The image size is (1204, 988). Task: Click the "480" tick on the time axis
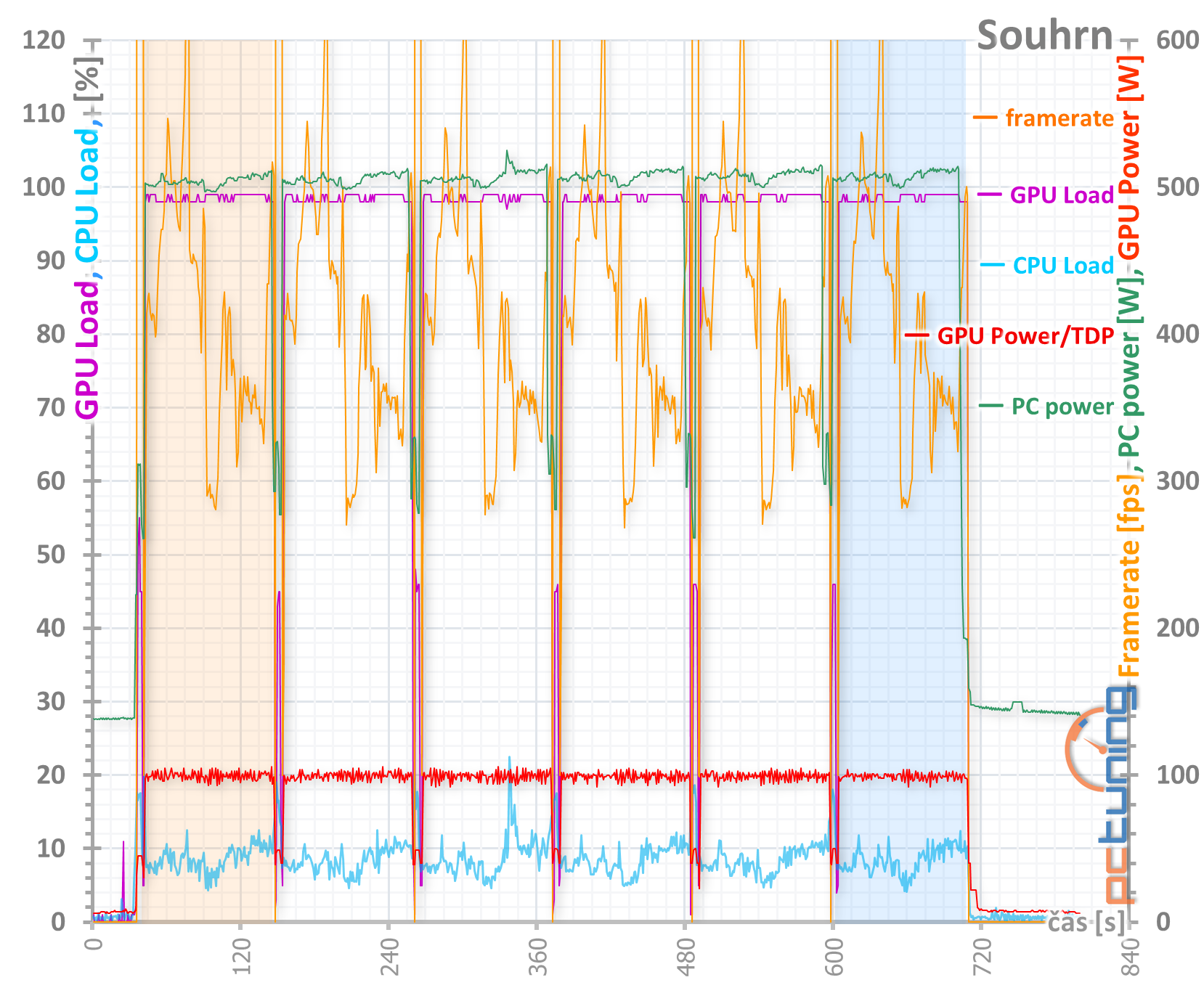pos(686,957)
